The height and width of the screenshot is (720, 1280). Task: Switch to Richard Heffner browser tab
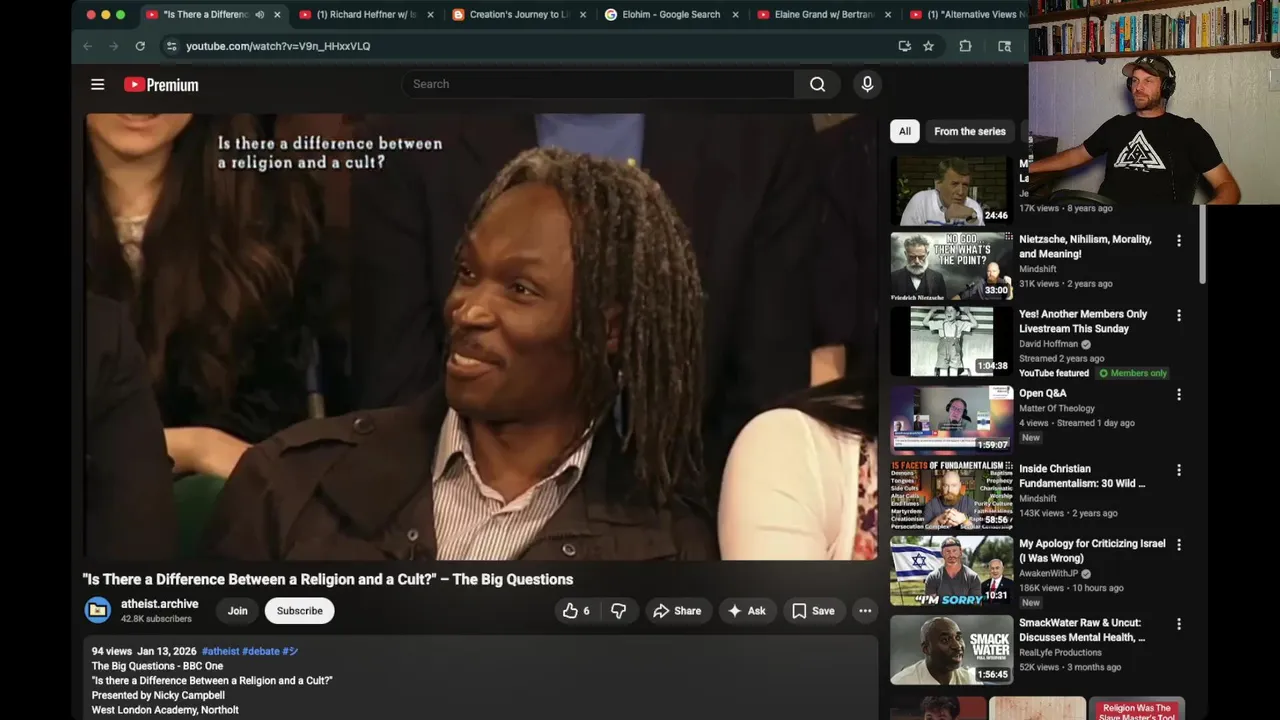coord(367,15)
